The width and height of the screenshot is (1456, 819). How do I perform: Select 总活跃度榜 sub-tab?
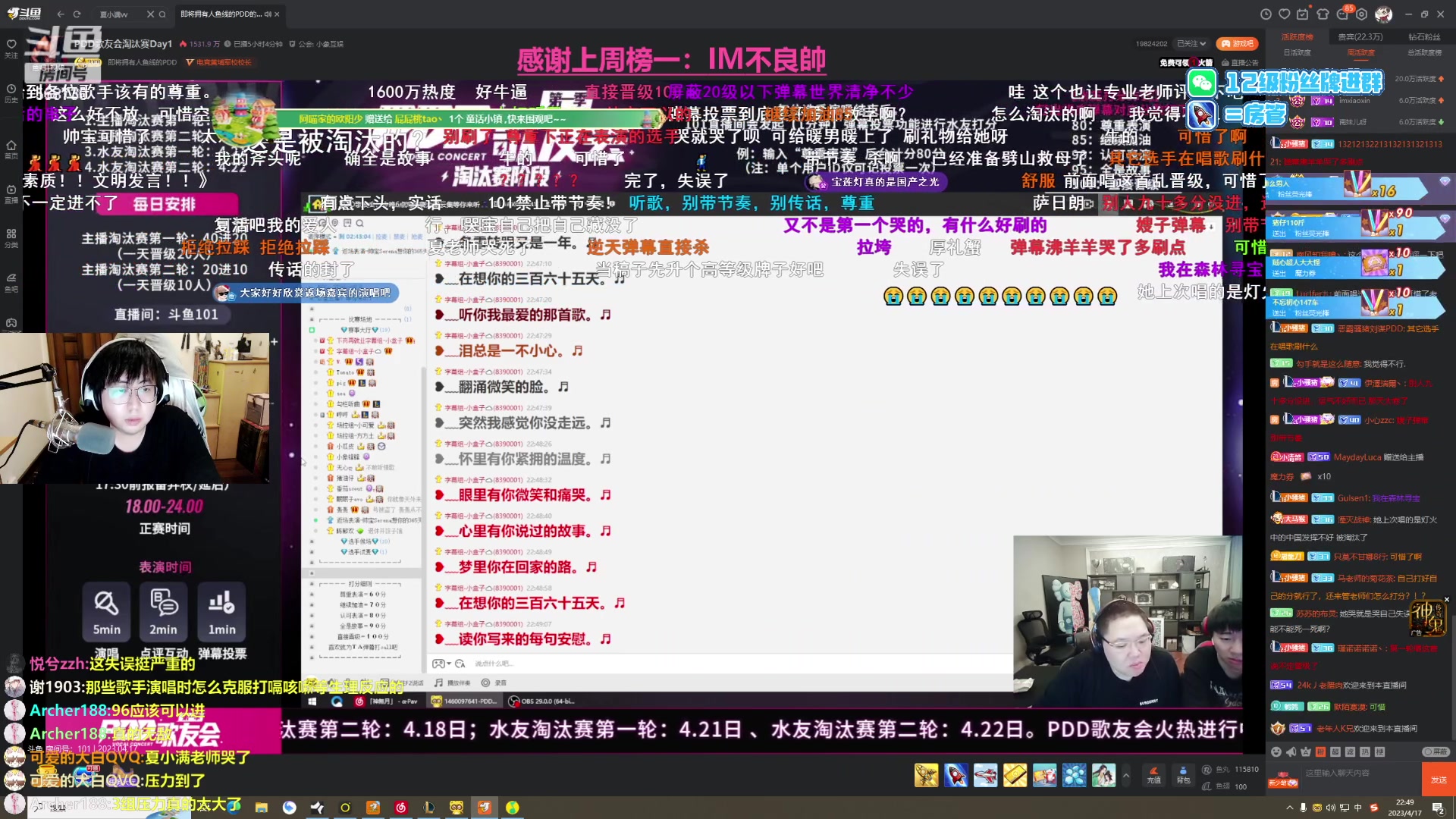(x=1424, y=52)
